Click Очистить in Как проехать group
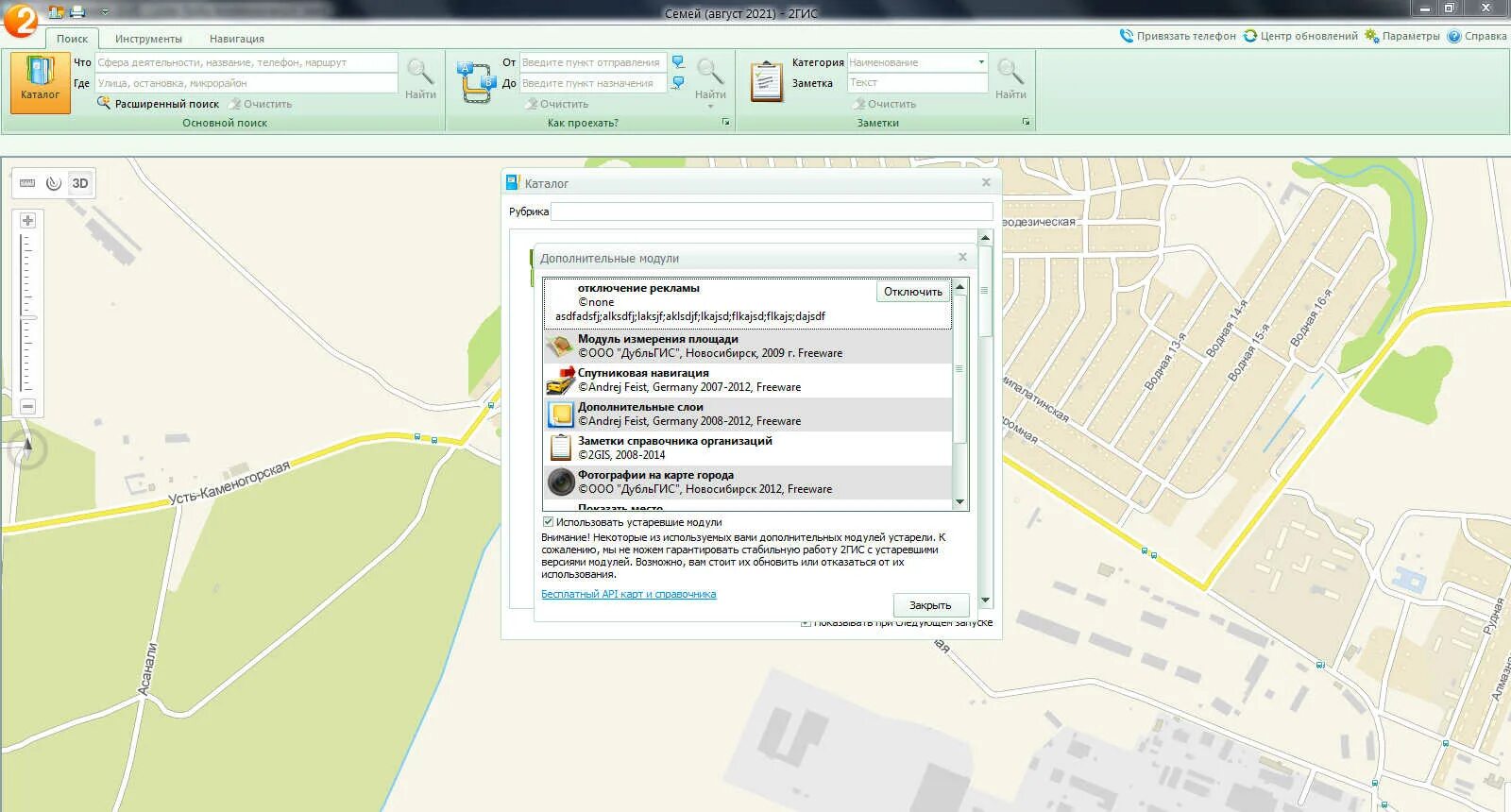 click(x=557, y=104)
